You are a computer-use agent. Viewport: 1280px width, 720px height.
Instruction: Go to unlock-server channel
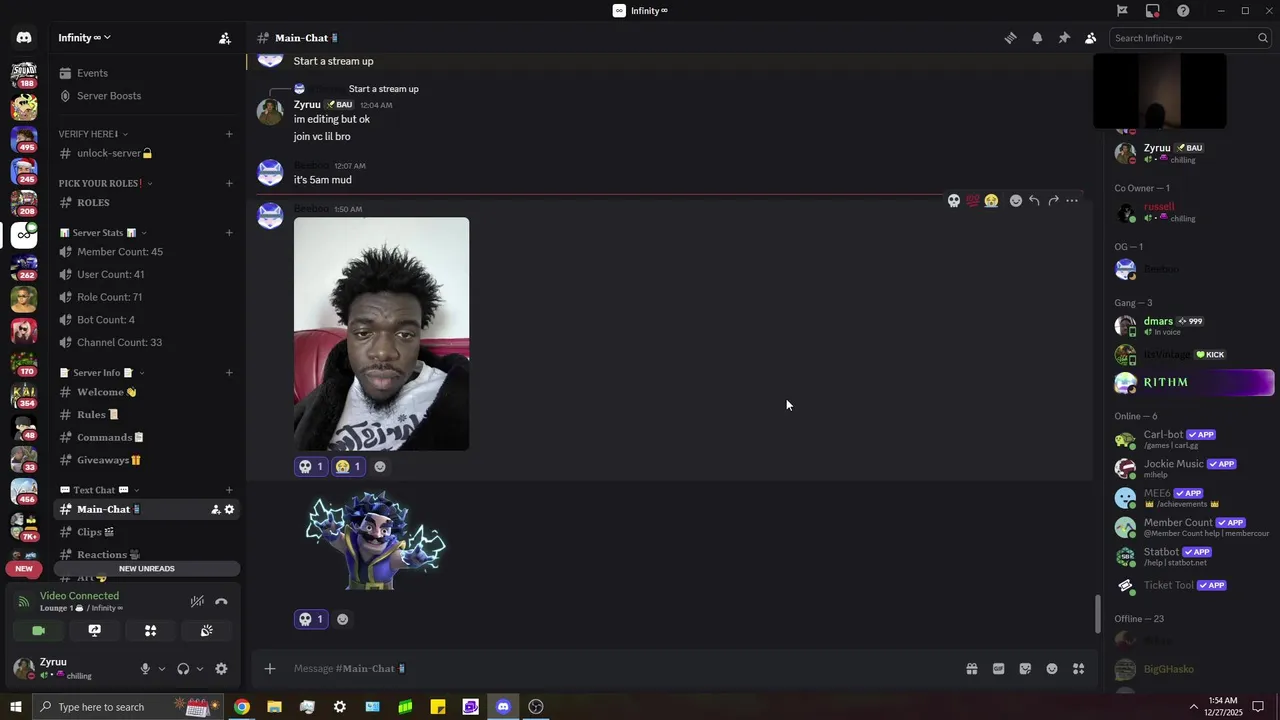coord(146,153)
